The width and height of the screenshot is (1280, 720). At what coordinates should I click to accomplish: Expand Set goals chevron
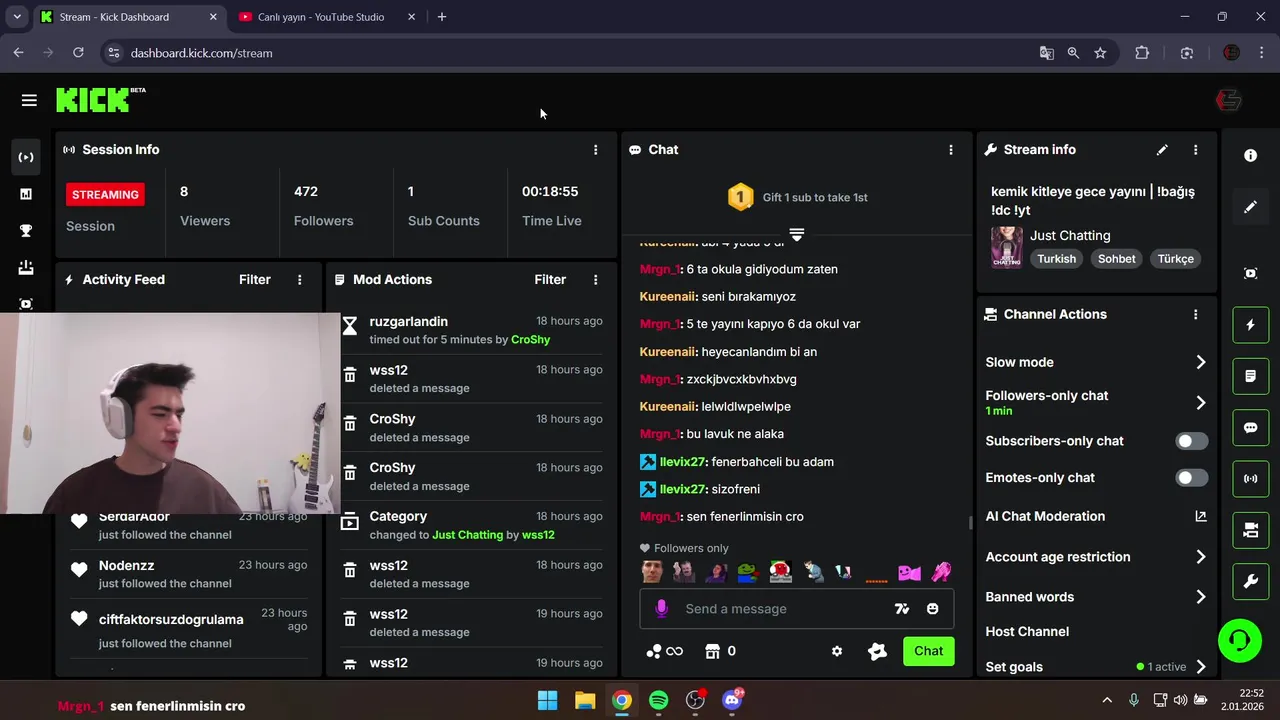pos(1201,667)
